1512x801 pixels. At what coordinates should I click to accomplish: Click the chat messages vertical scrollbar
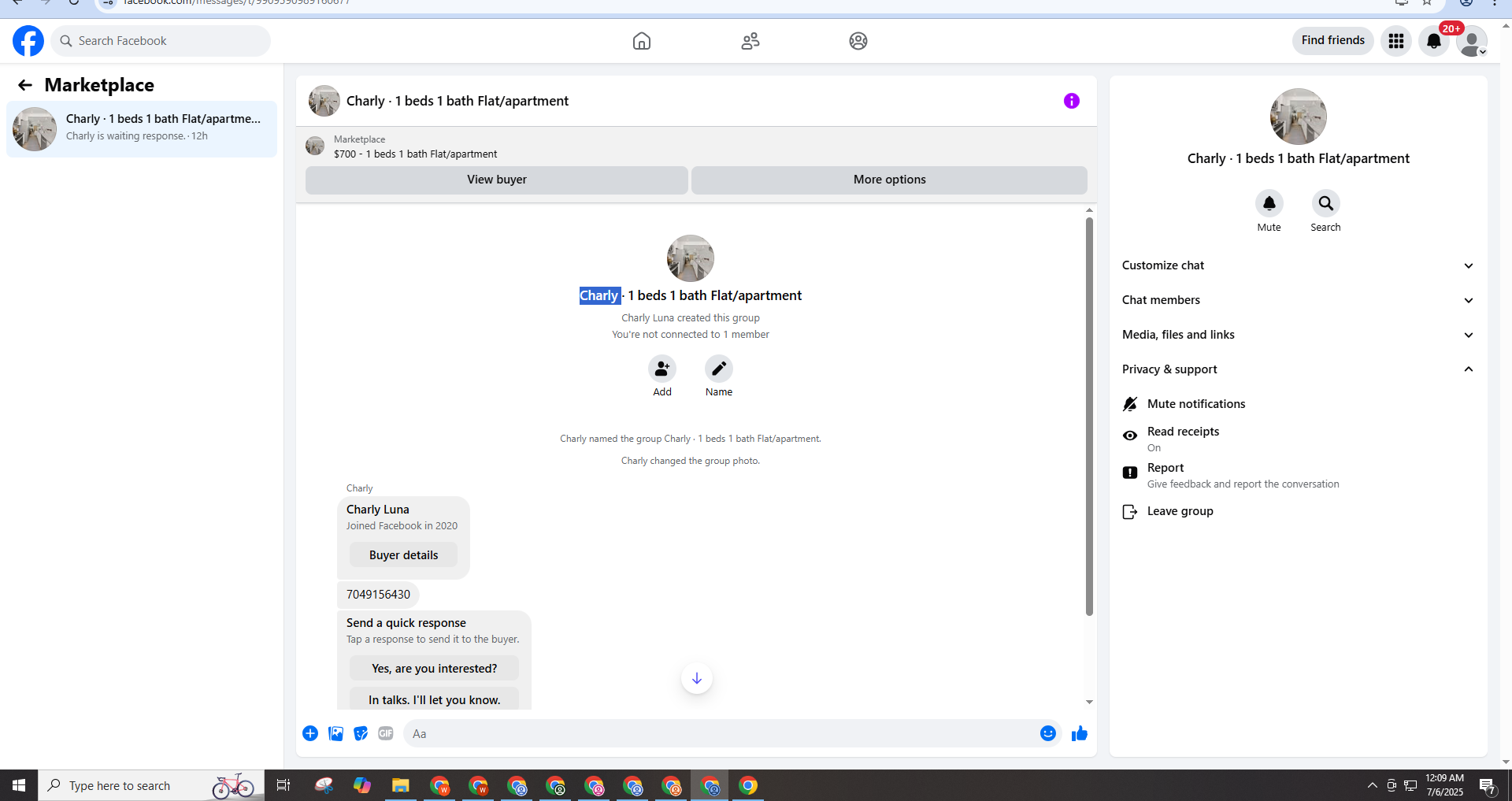point(1089,416)
